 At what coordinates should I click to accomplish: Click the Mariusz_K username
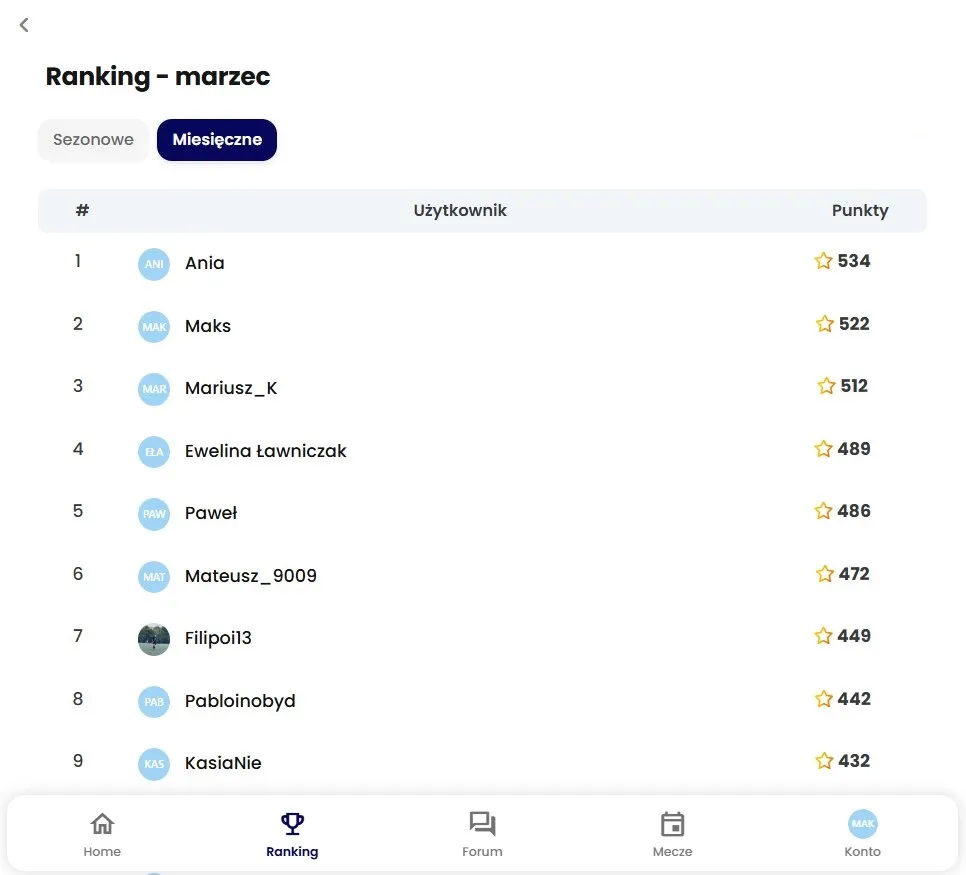231,389
